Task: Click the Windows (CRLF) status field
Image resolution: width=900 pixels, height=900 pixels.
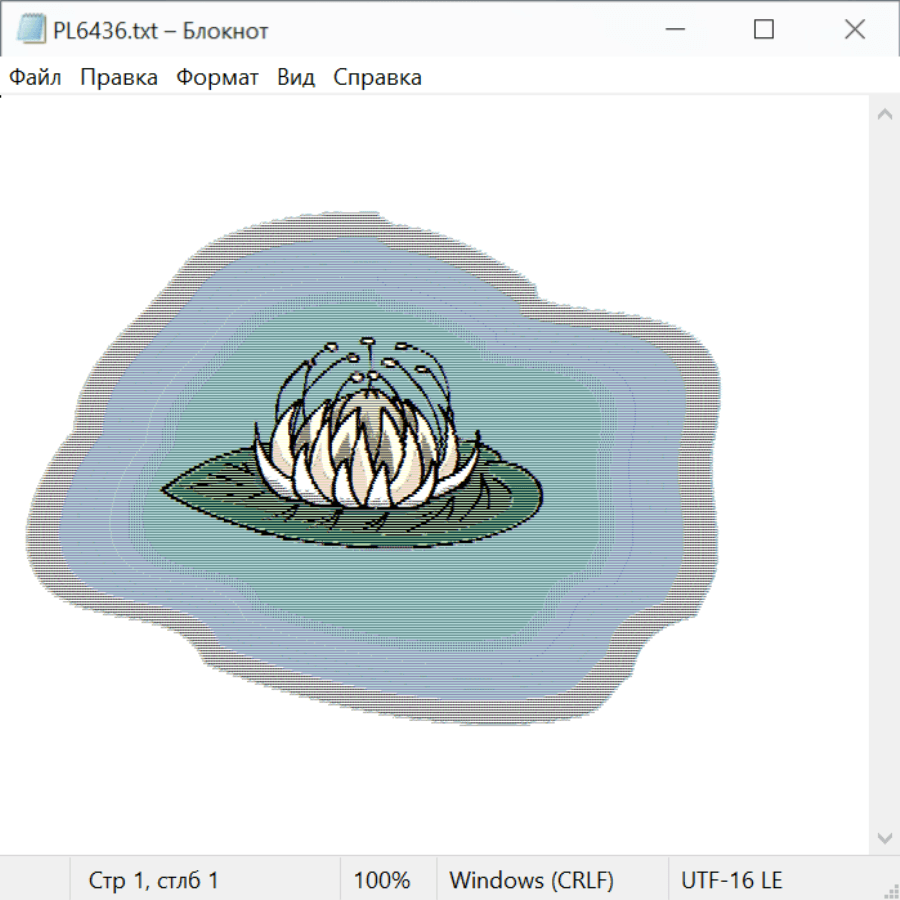Action: coord(531,881)
